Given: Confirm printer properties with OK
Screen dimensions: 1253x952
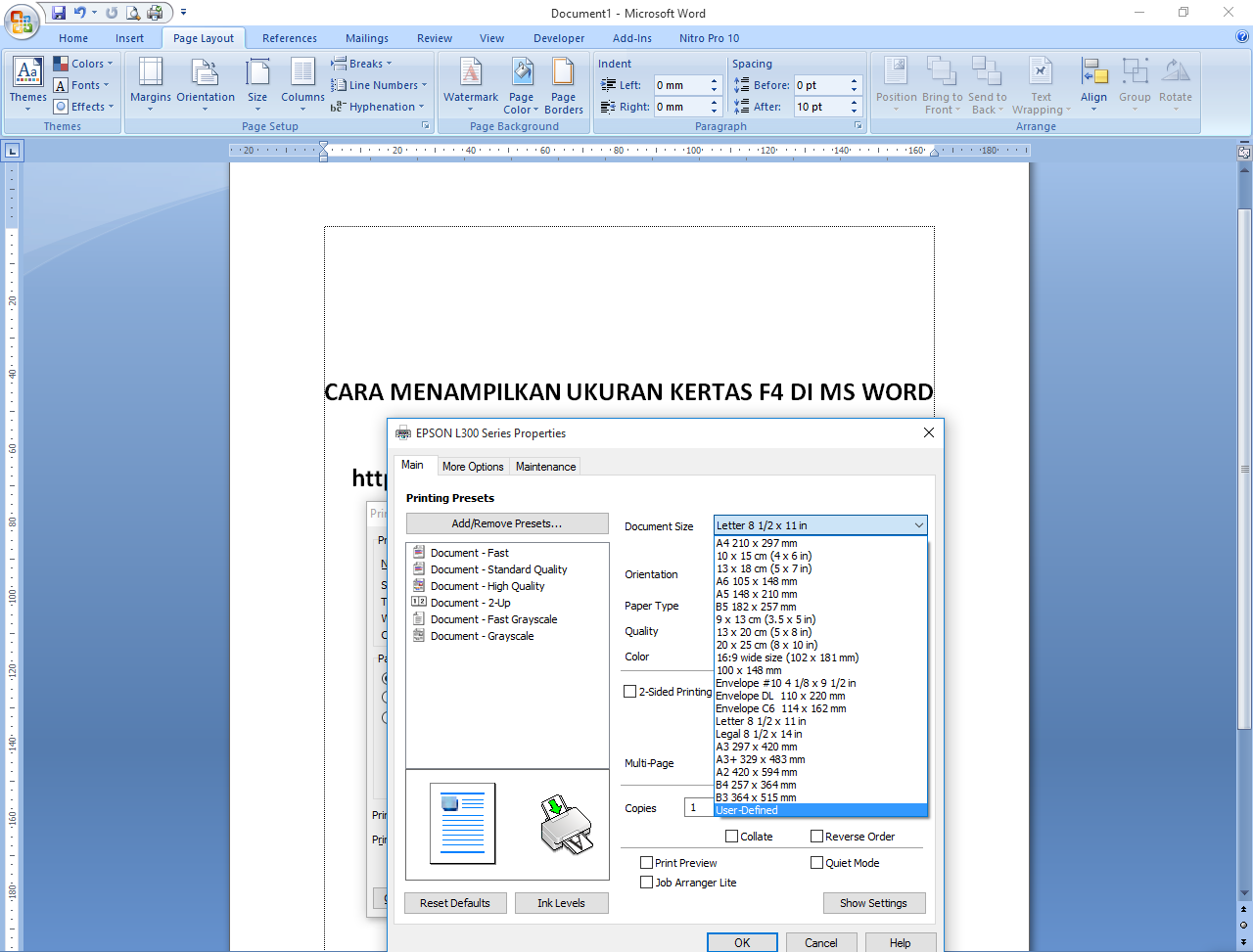Looking at the screenshot, I should 742,943.
